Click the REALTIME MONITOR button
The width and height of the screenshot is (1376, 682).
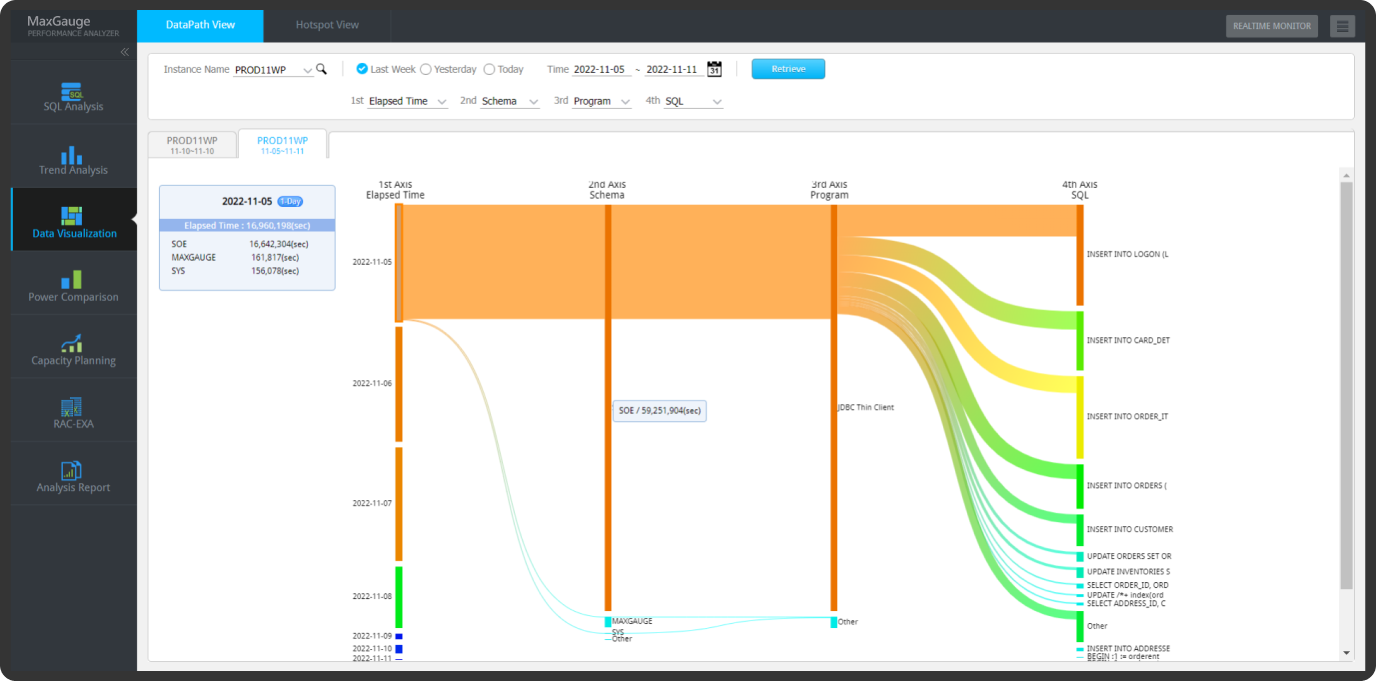1271,26
